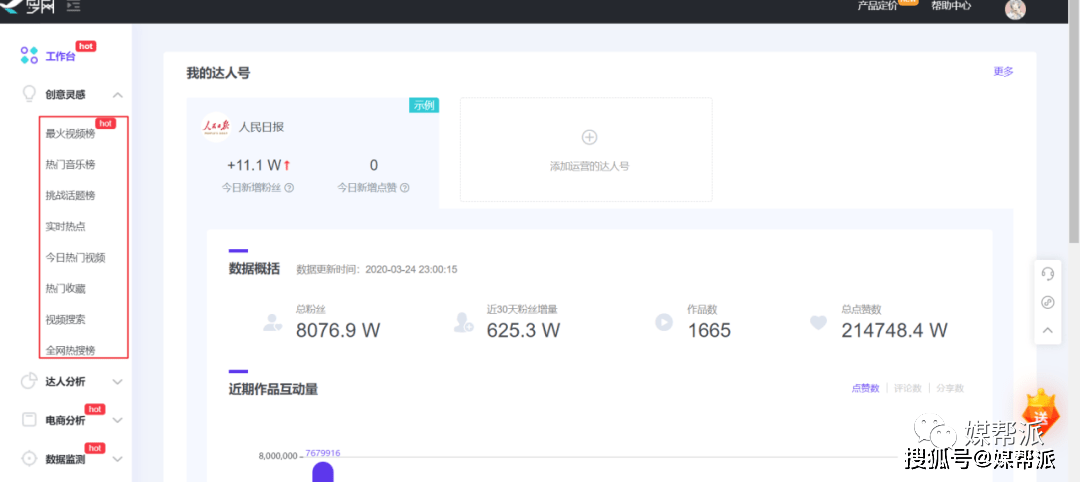Click the 更多 link
The height and width of the screenshot is (482, 1080).
coord(1003,72)
